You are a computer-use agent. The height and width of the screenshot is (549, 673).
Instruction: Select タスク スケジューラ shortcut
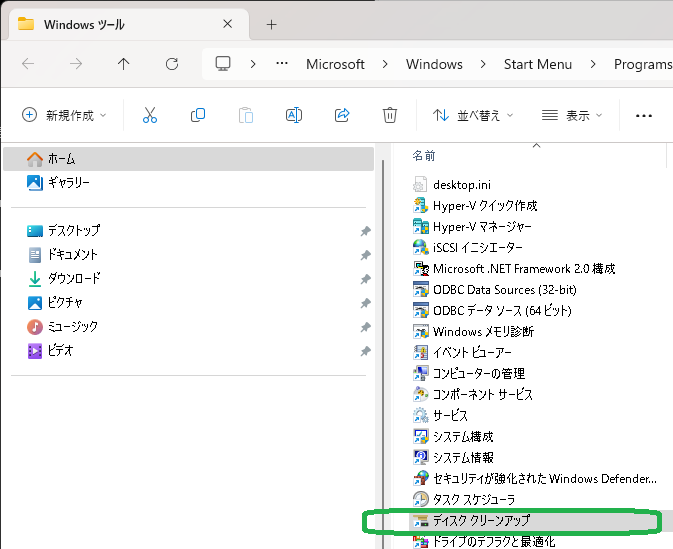(464, 499)
